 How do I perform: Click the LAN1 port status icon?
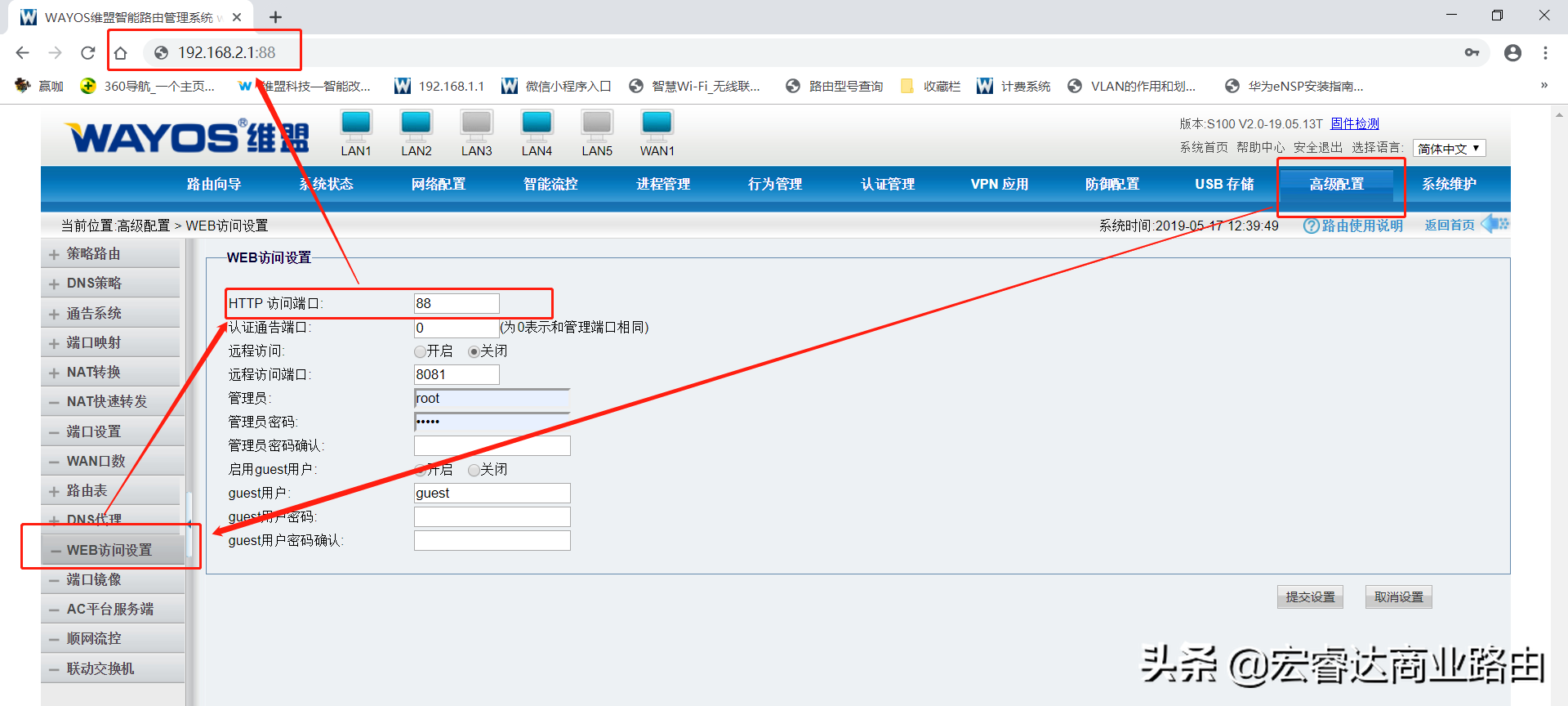[356, 125]
